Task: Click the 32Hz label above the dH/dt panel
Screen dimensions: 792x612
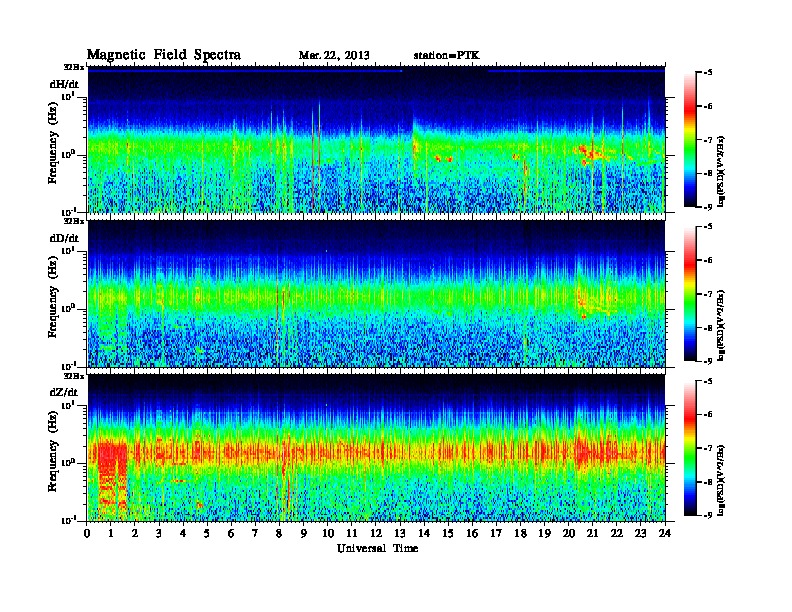Action: (x=74, y=67)
